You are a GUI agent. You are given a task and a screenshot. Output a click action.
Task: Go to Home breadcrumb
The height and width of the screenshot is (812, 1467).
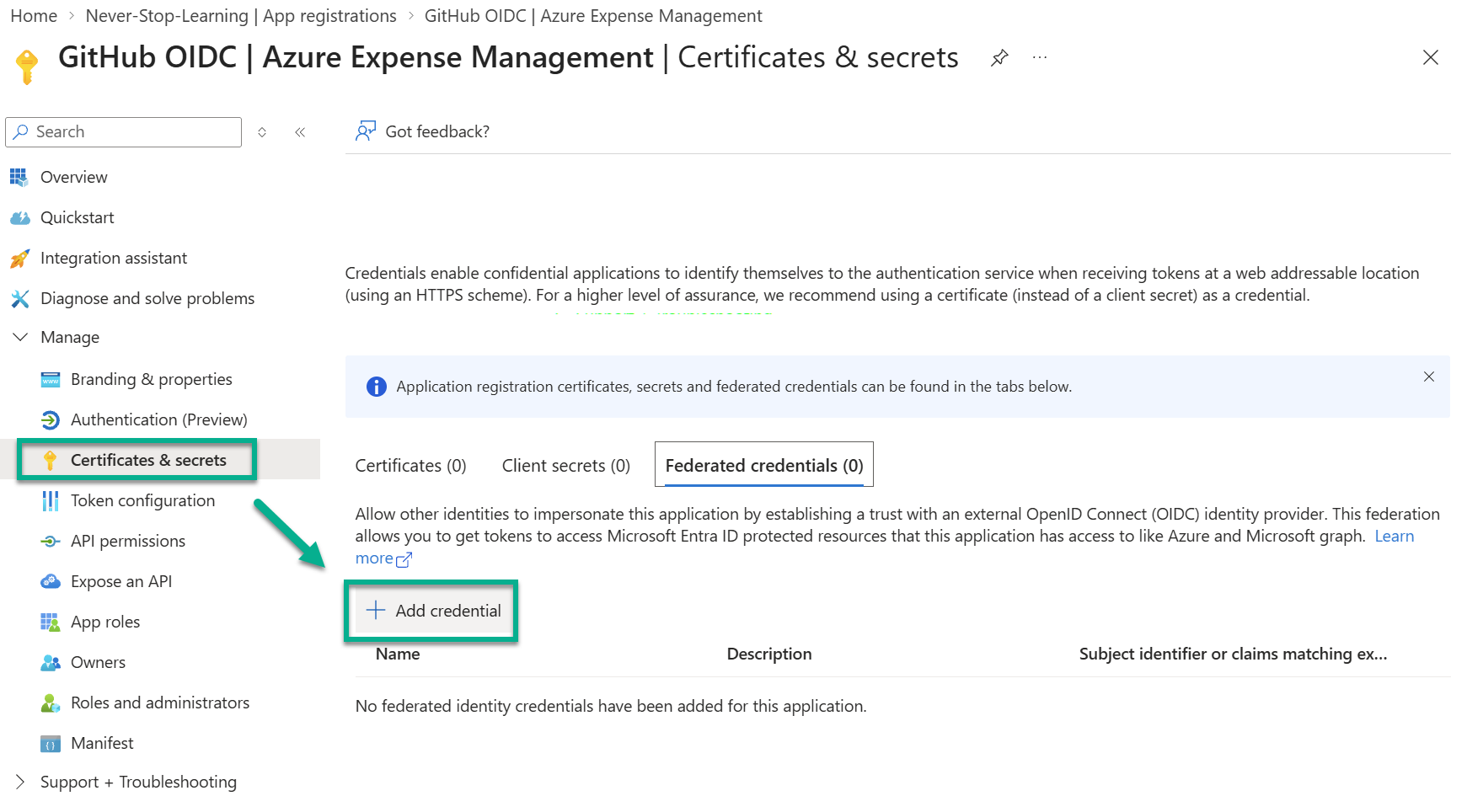(34, 16)
